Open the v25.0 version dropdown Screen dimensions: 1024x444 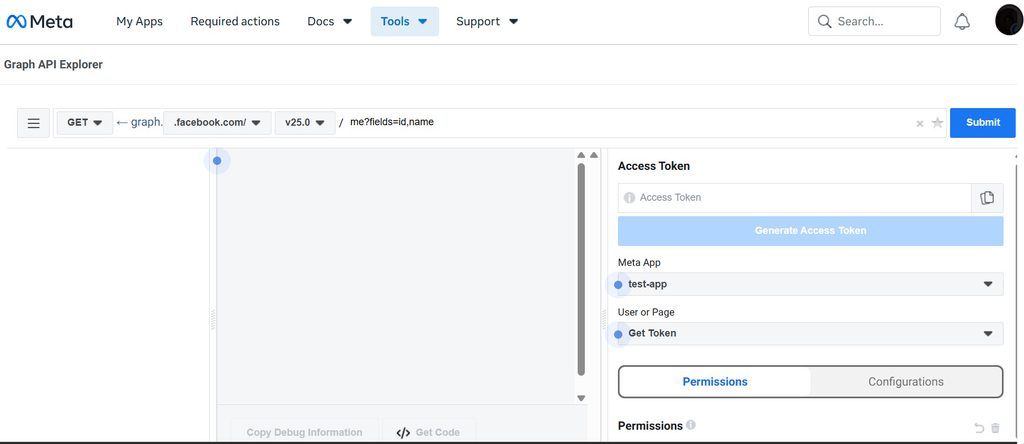(x=305, y=123)
